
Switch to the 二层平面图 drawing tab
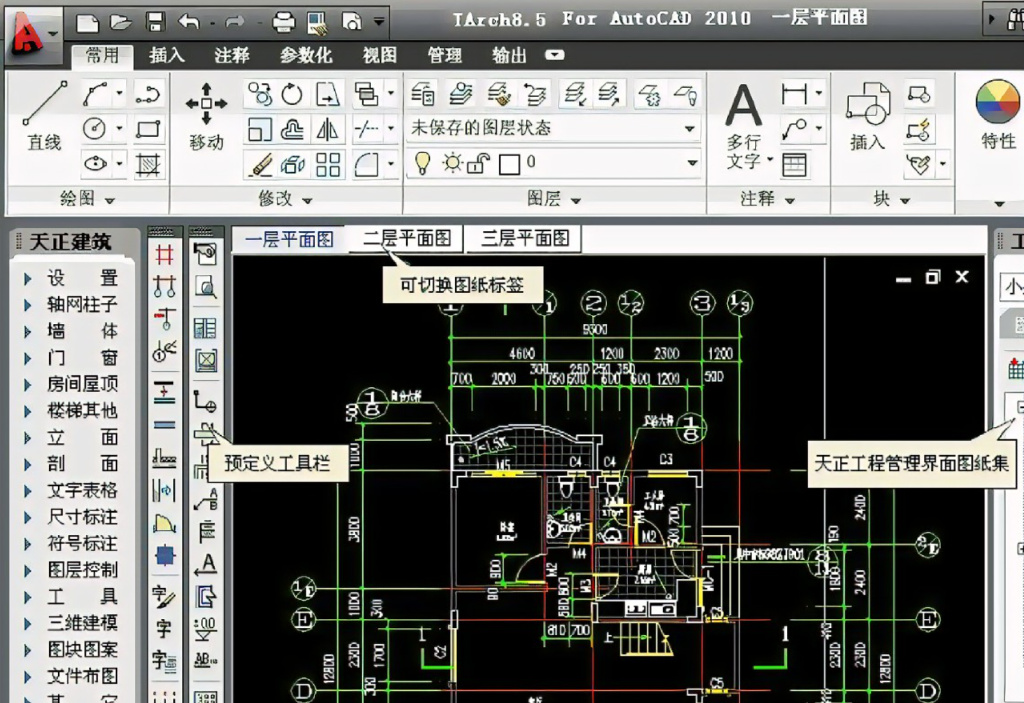tap(407, 238)
